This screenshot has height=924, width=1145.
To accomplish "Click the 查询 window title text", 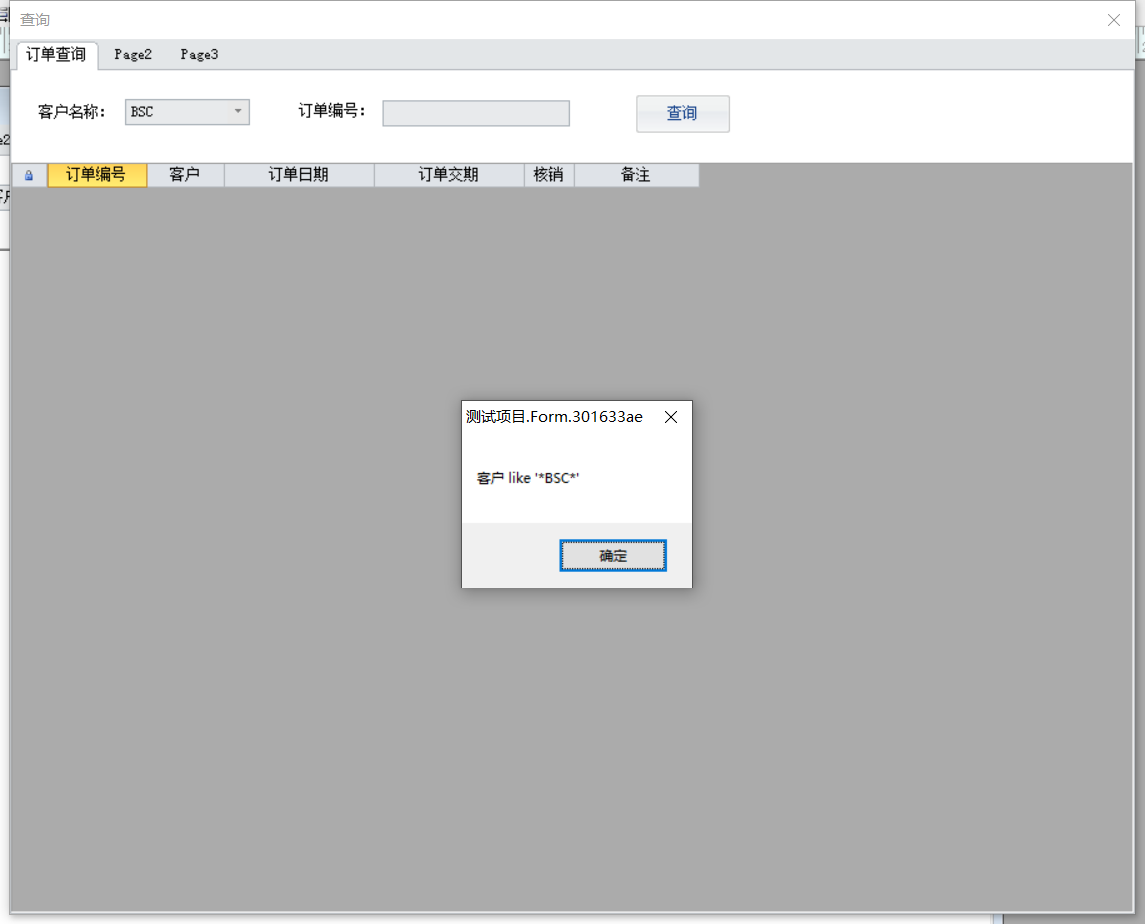I will pyautogui.click(x=35, y=20).
